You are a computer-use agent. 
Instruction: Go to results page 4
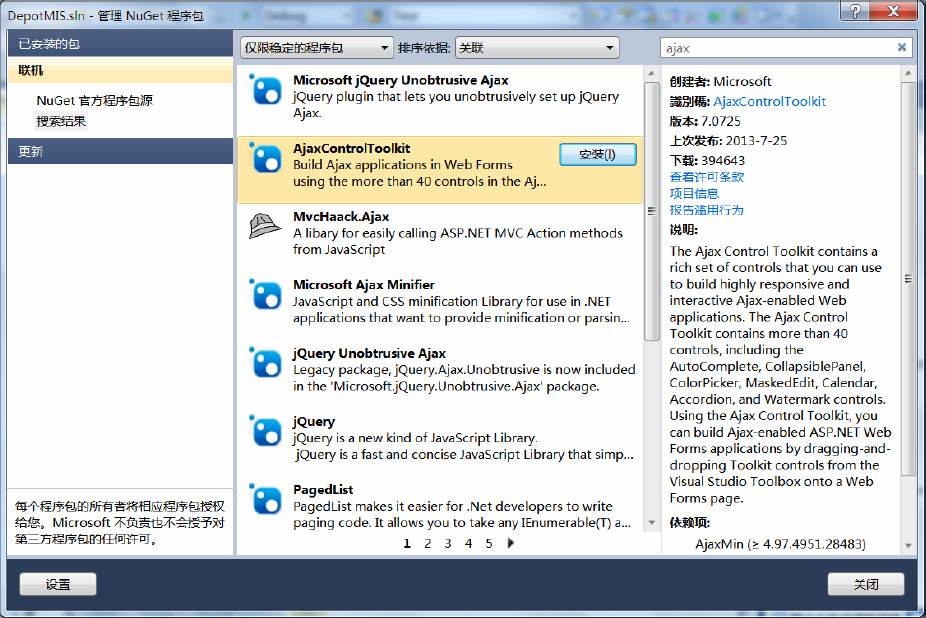click(x=468, y=543)
